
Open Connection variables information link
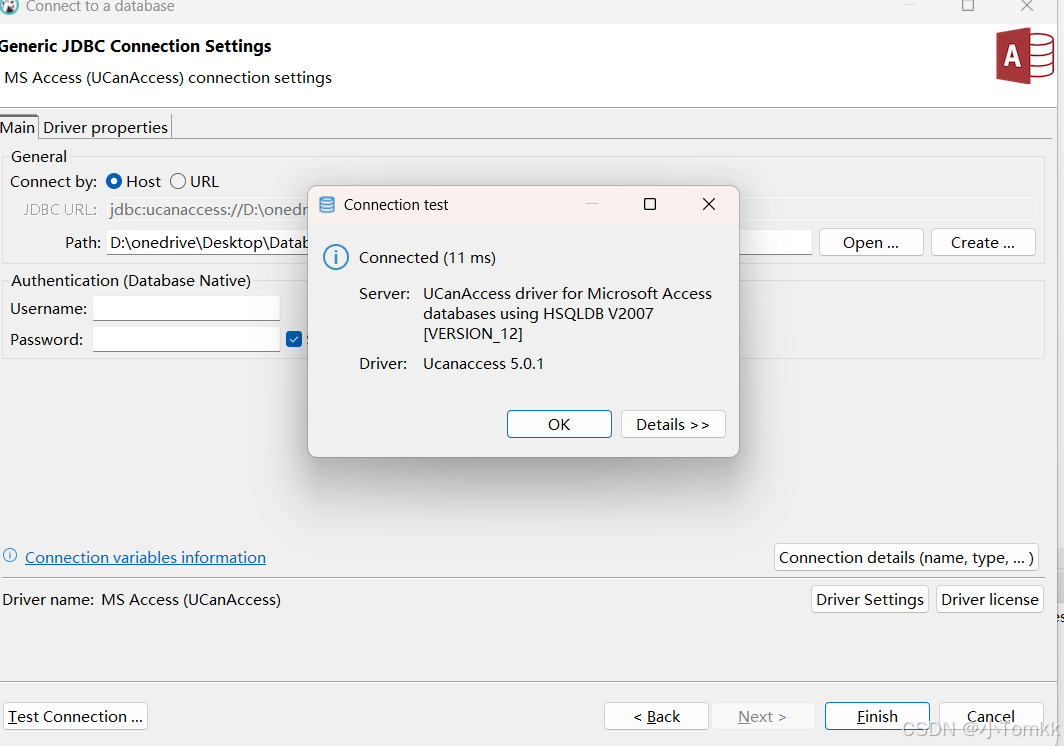coord(145,557)
